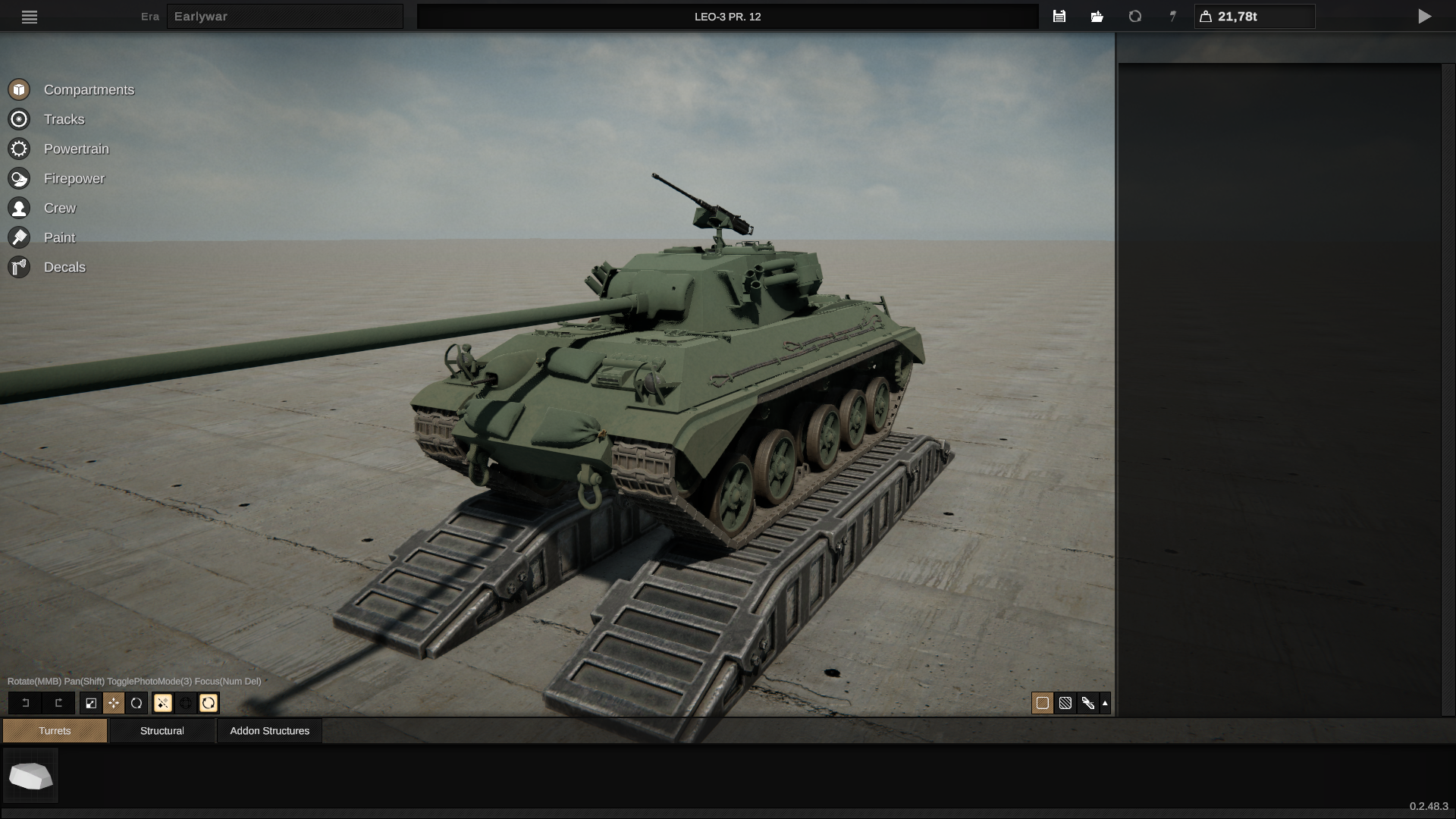Open the Compartments category
Image resolution: width=1456 pixels, height=819 pixels.
point(89,89)
